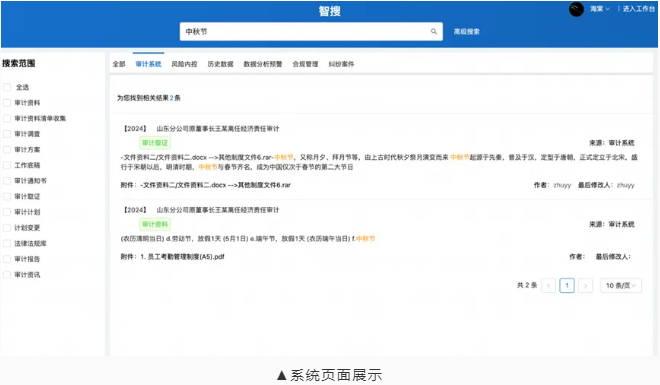
Task: Select the 法律法规库 checkbox
Action: (x=7, y=243)
